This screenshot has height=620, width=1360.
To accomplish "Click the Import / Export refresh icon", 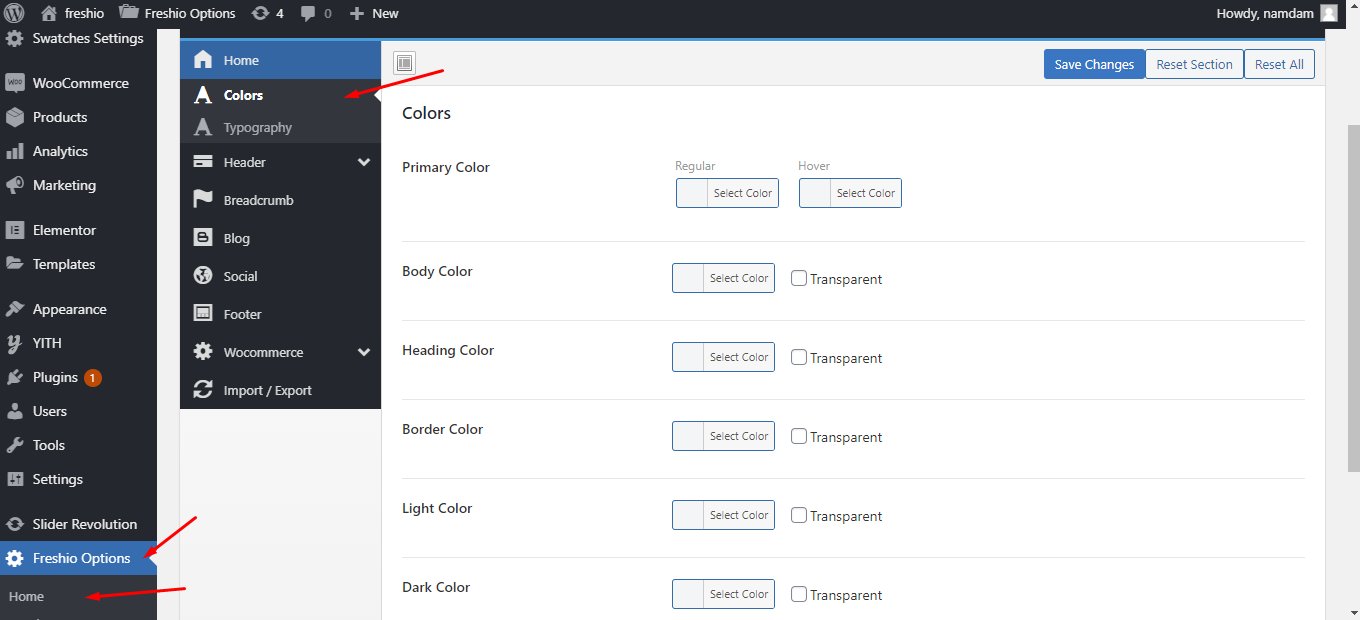I will click(203, 390).
